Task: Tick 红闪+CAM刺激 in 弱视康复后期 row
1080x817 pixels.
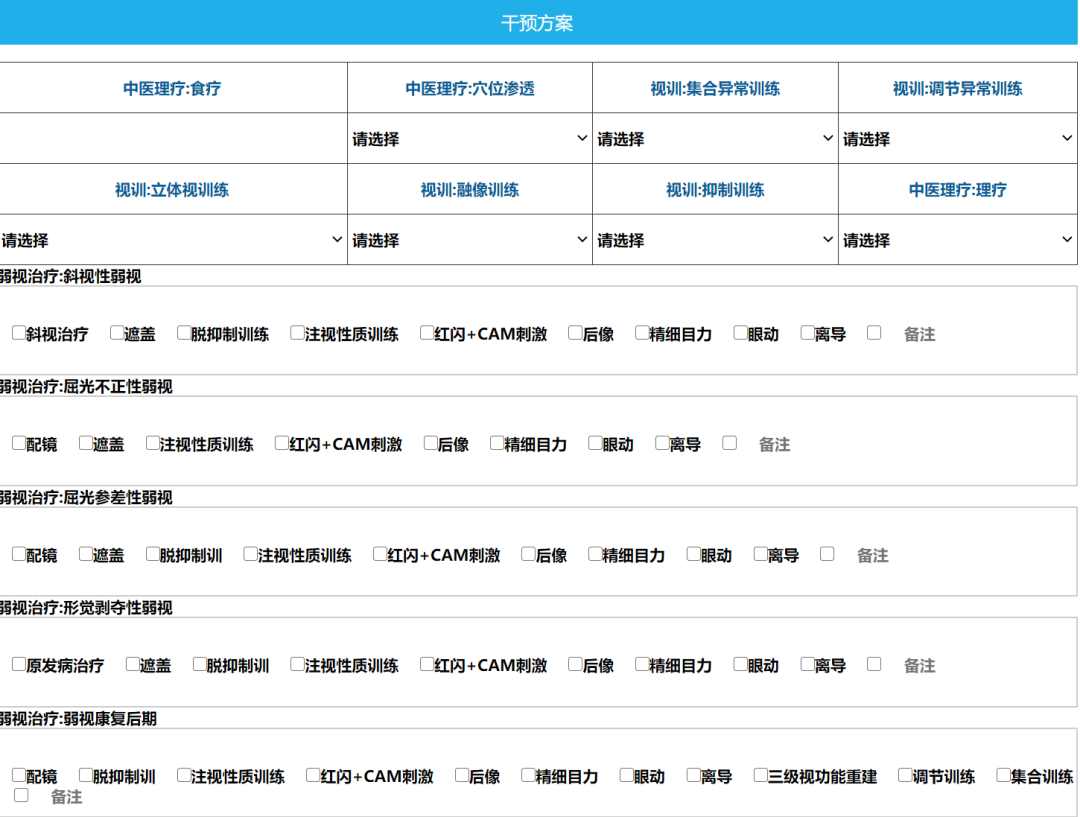Action: 313,775
